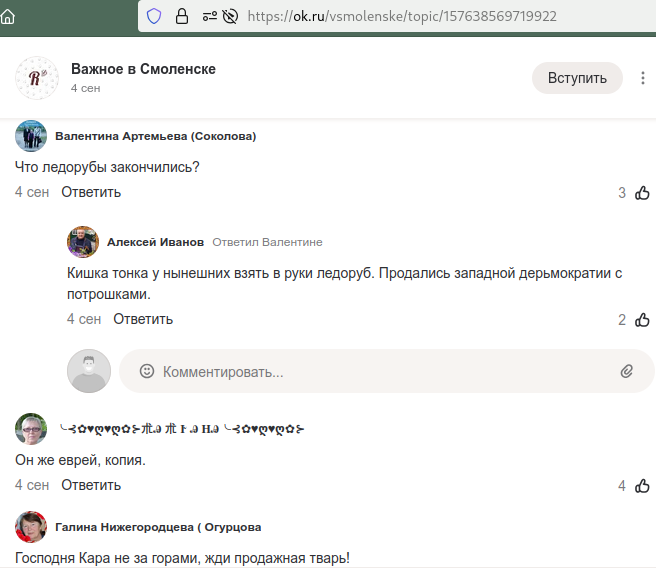The height and width of the screenshot is (569, 656).
Task: Reply to the 'Что ледорубы закончились?' comment
Action: 91,192
